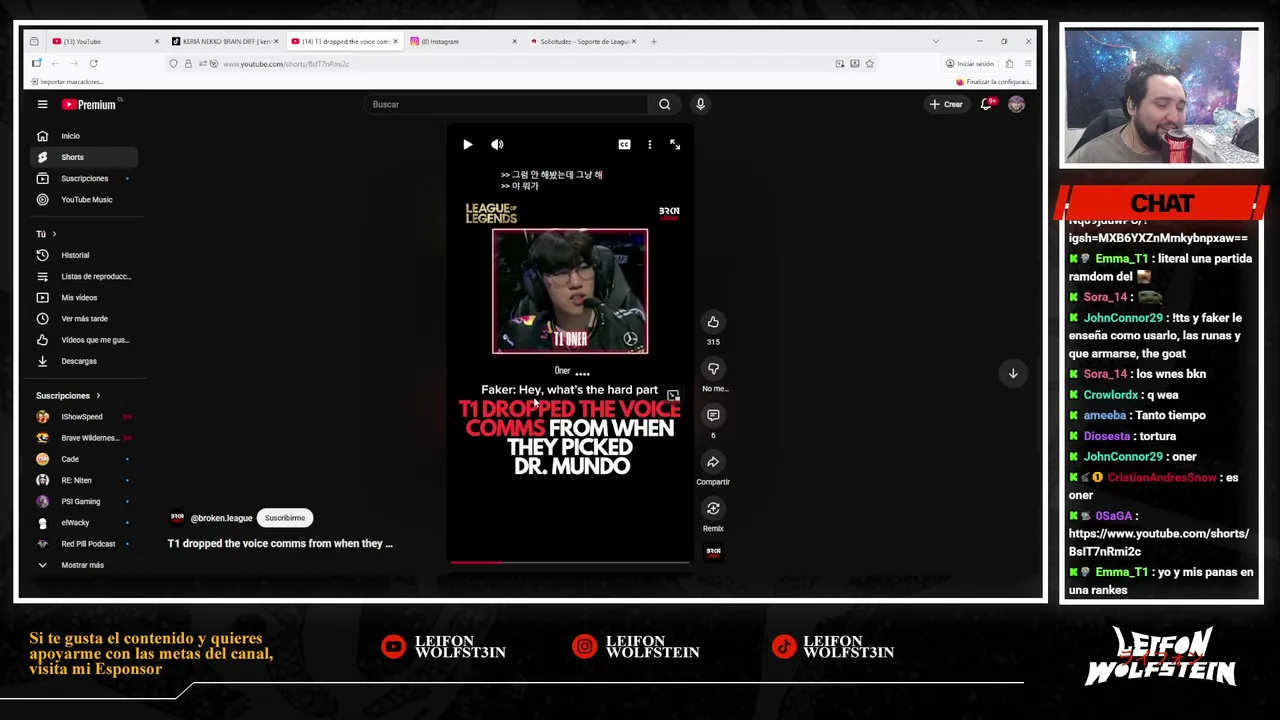Open the IShowSpeed subscription
Image resolution: width=1280 pixels, height=720 pixels.
pyautogui.click(x=84, y=416)
